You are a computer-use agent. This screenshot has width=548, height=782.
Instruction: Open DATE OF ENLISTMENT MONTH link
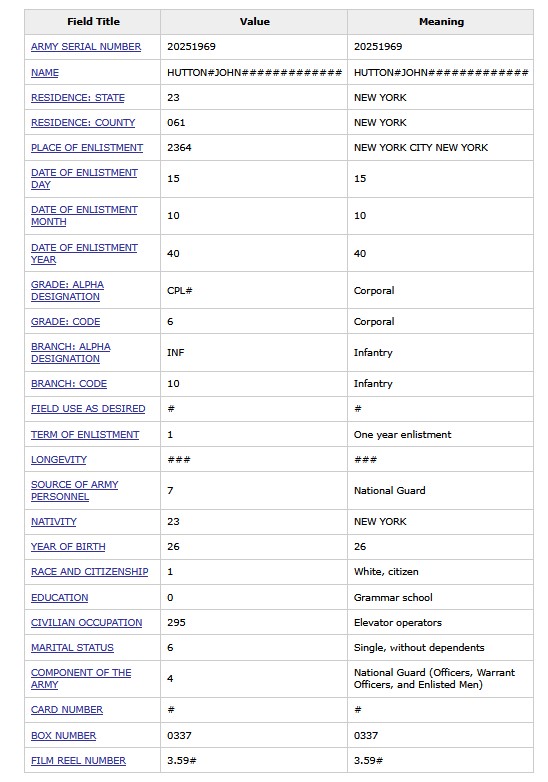[x=84, y=215]
